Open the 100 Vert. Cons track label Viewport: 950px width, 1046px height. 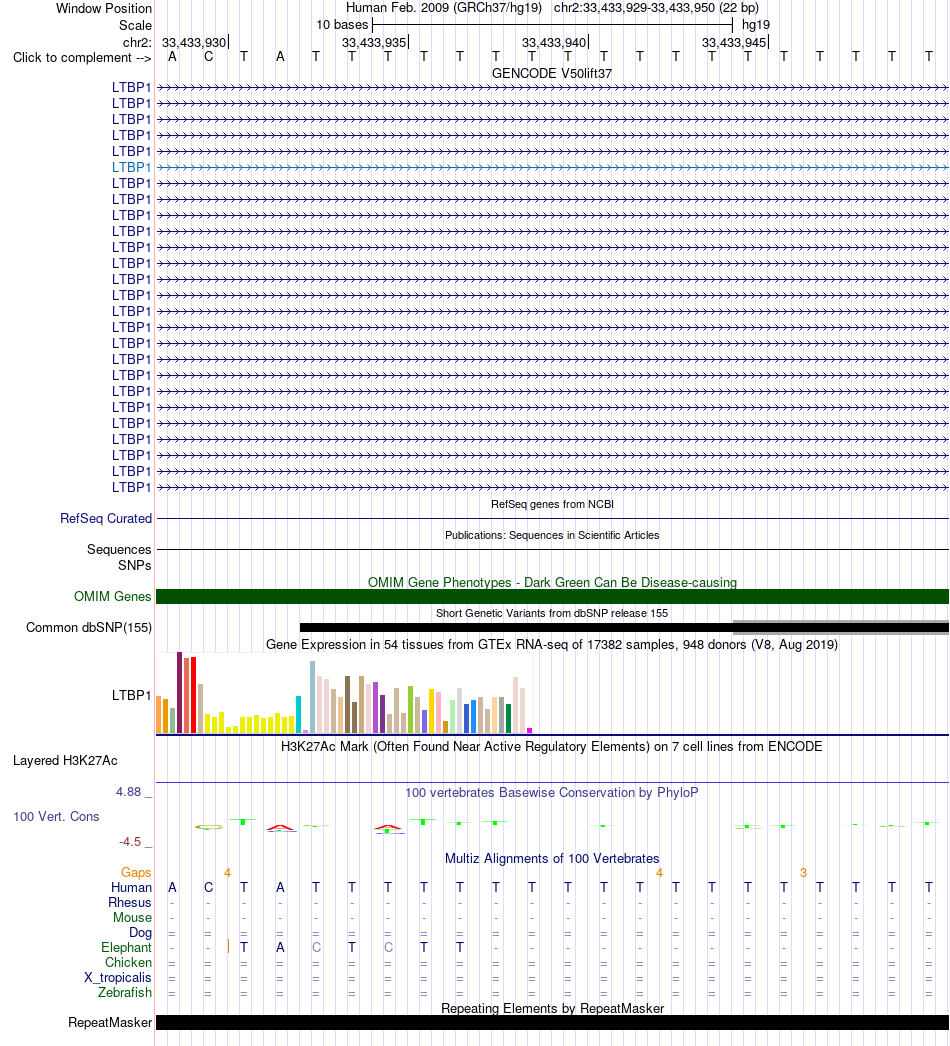tap(56, 817)
